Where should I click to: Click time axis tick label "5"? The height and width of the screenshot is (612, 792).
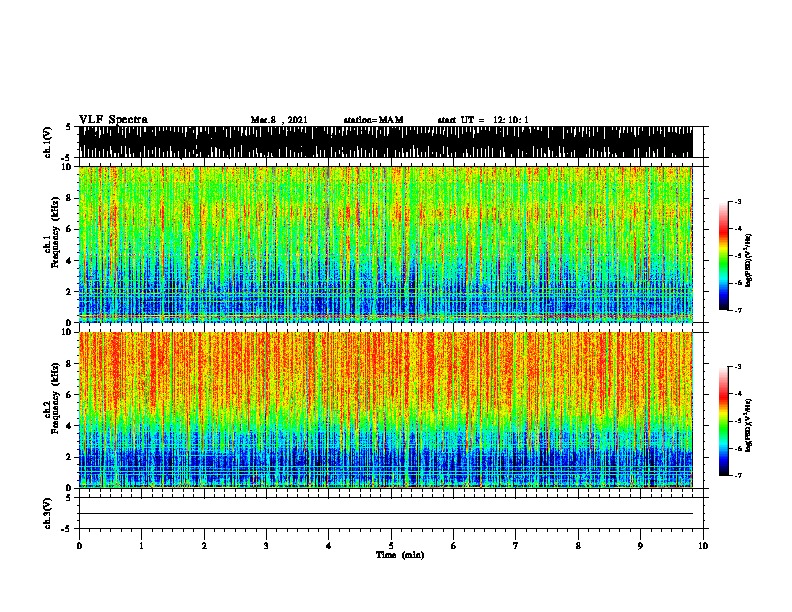point(391,546)
